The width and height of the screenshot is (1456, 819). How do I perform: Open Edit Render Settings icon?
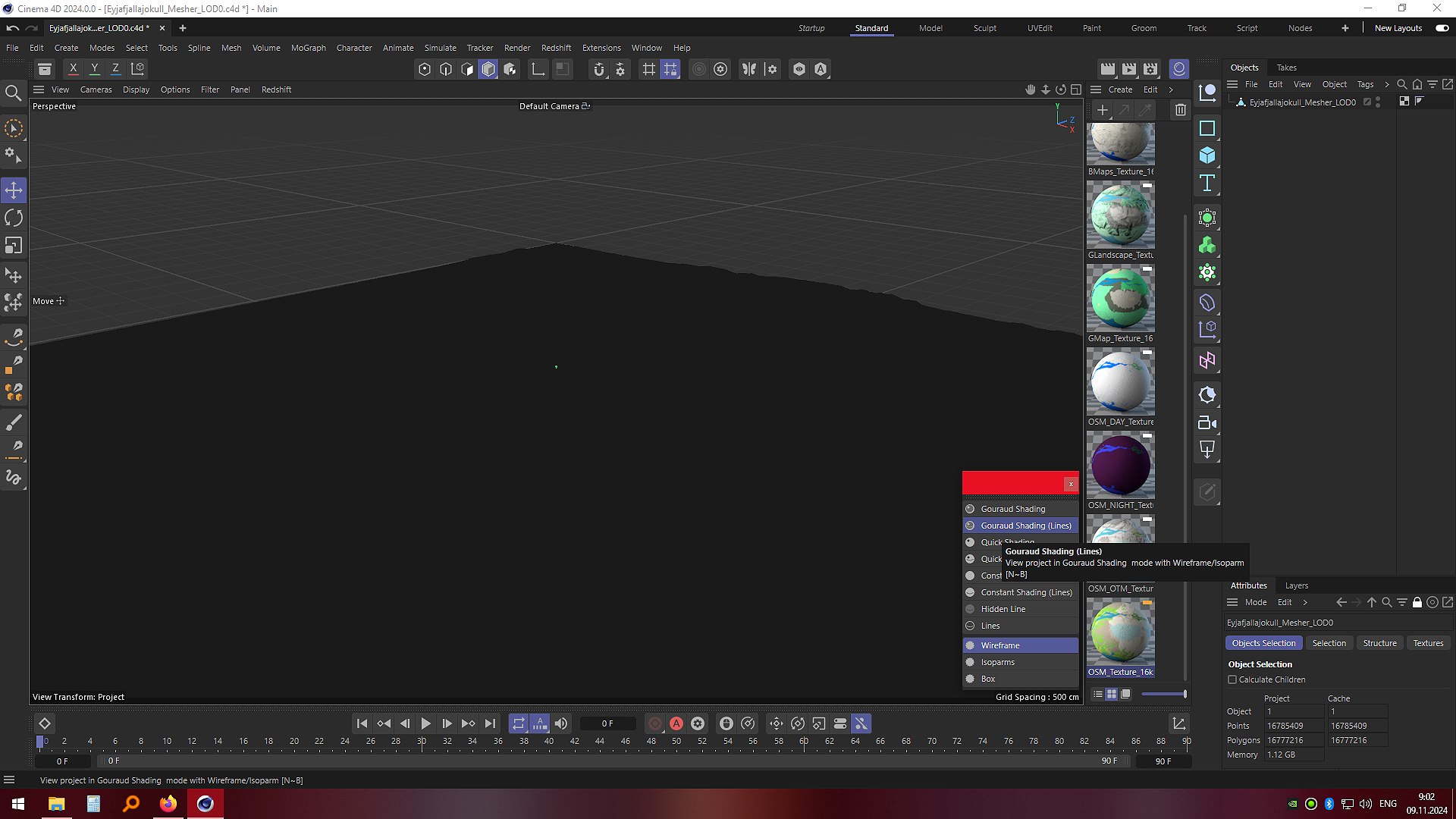(x=1150, y=69)
